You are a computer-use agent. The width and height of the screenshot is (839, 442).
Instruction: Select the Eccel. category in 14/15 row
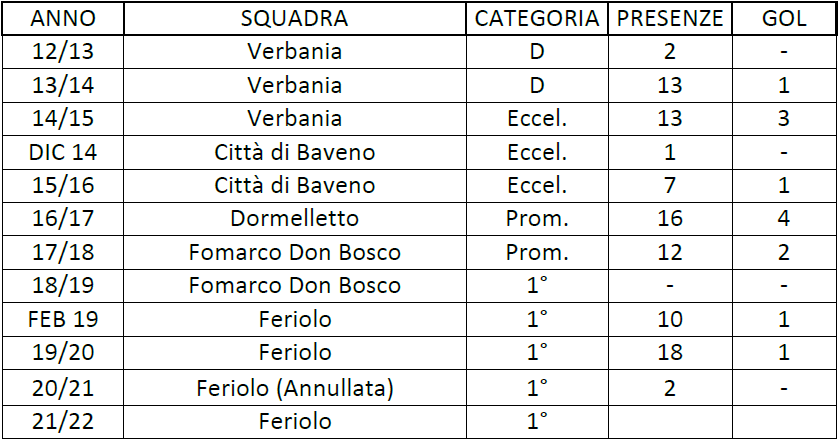click(537, 119)
